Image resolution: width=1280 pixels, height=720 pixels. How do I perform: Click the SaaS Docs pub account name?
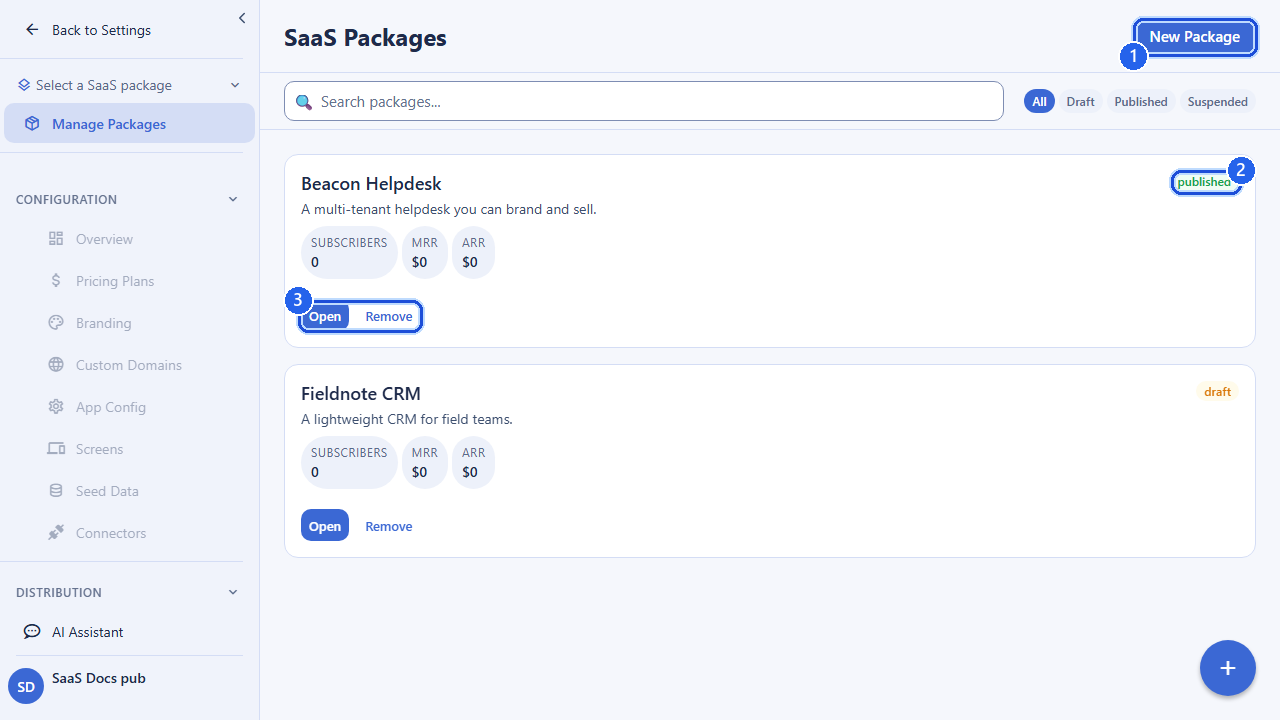[x=99, y=678]
